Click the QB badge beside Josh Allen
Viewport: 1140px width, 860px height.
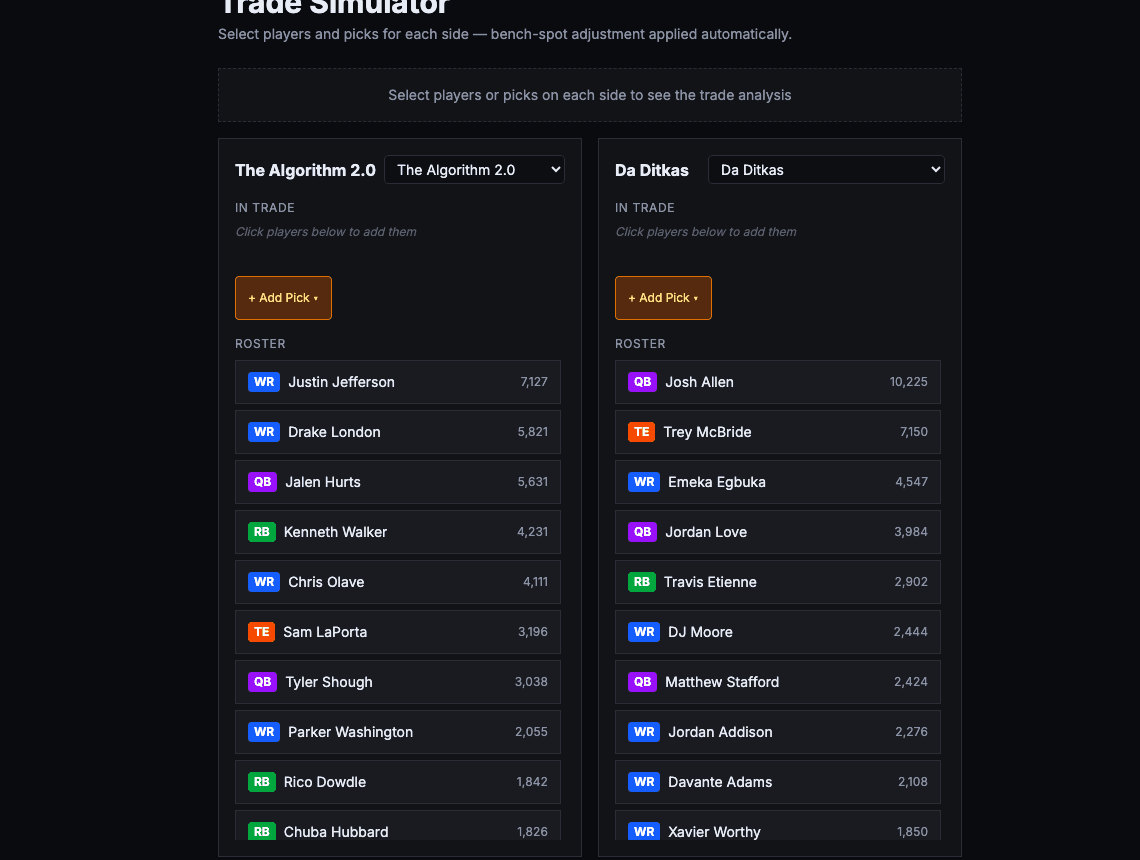[x=643, y=382]
